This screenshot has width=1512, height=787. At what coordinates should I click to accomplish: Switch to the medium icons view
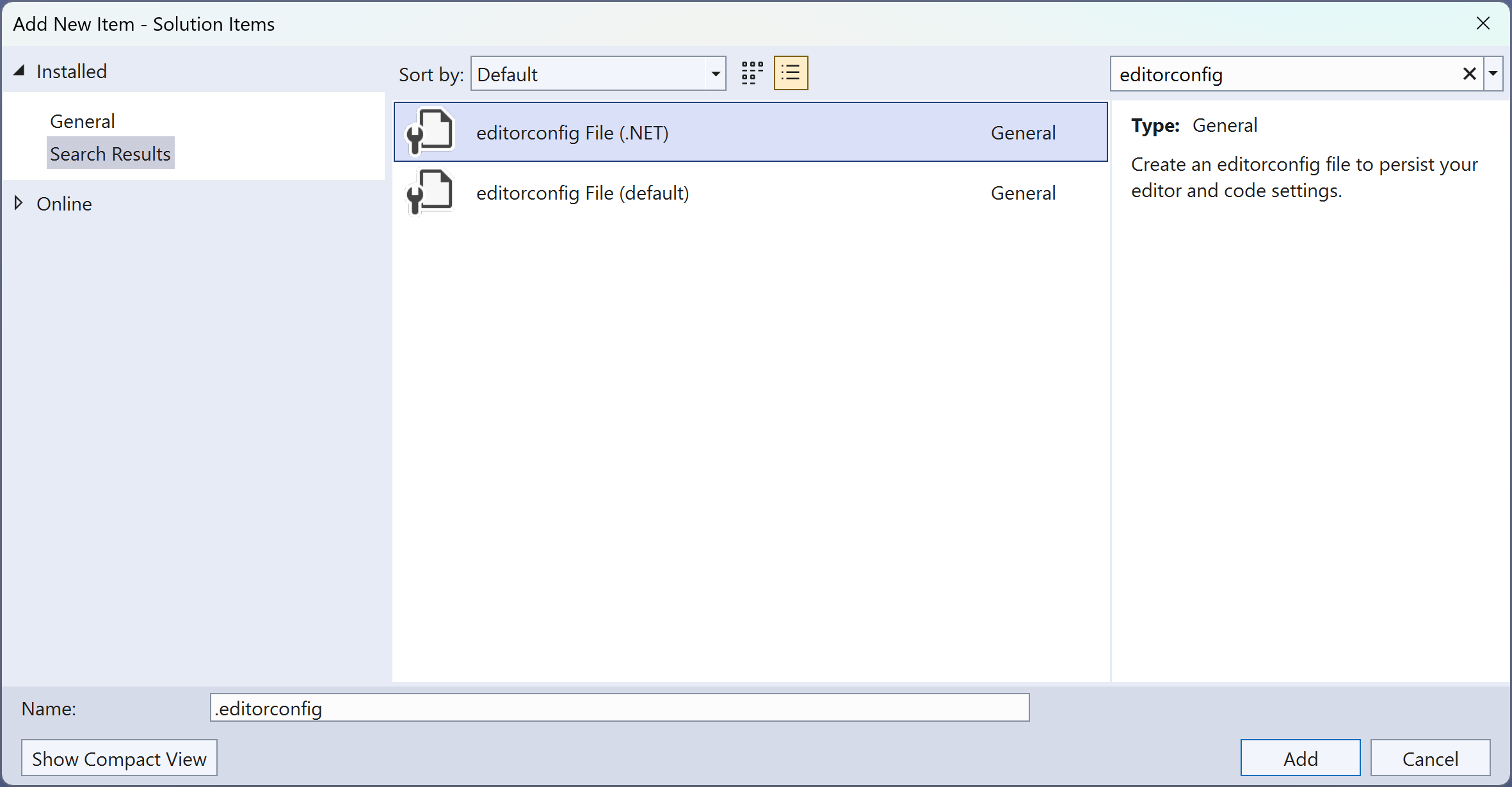point(751,73)
